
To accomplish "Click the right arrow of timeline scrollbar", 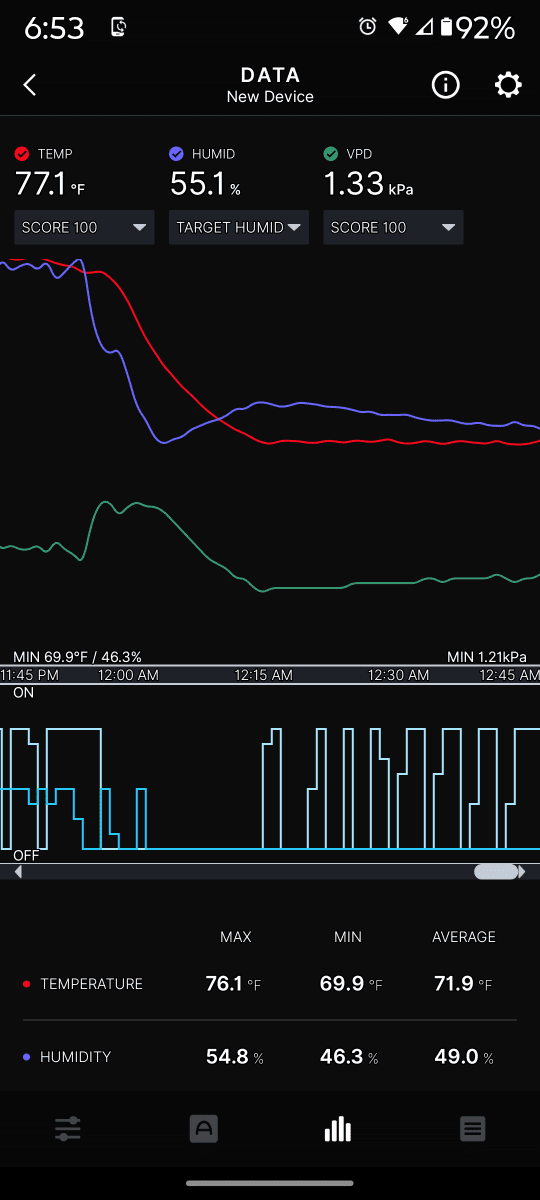I will 522,872.
